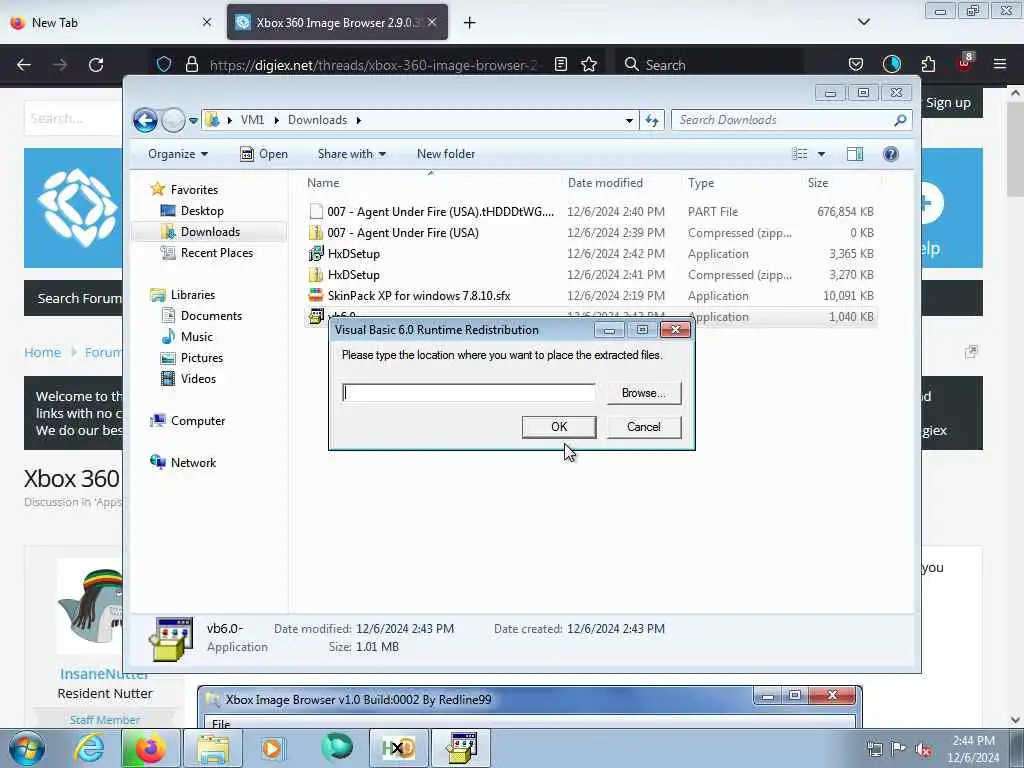Image resolution: width=1024 pixels, height=768 pixels.
Task: Reload the page in Firefox
Action: (x=96, y=65)
